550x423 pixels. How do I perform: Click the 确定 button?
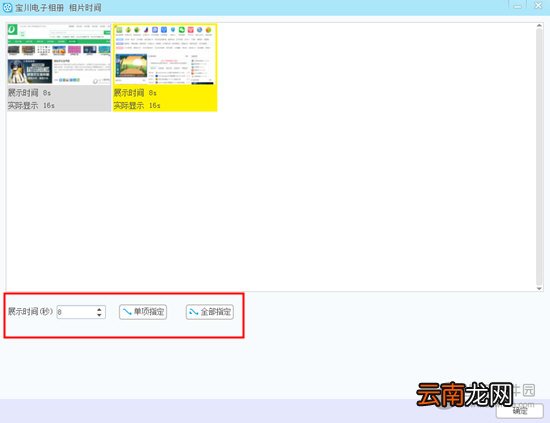520,411
